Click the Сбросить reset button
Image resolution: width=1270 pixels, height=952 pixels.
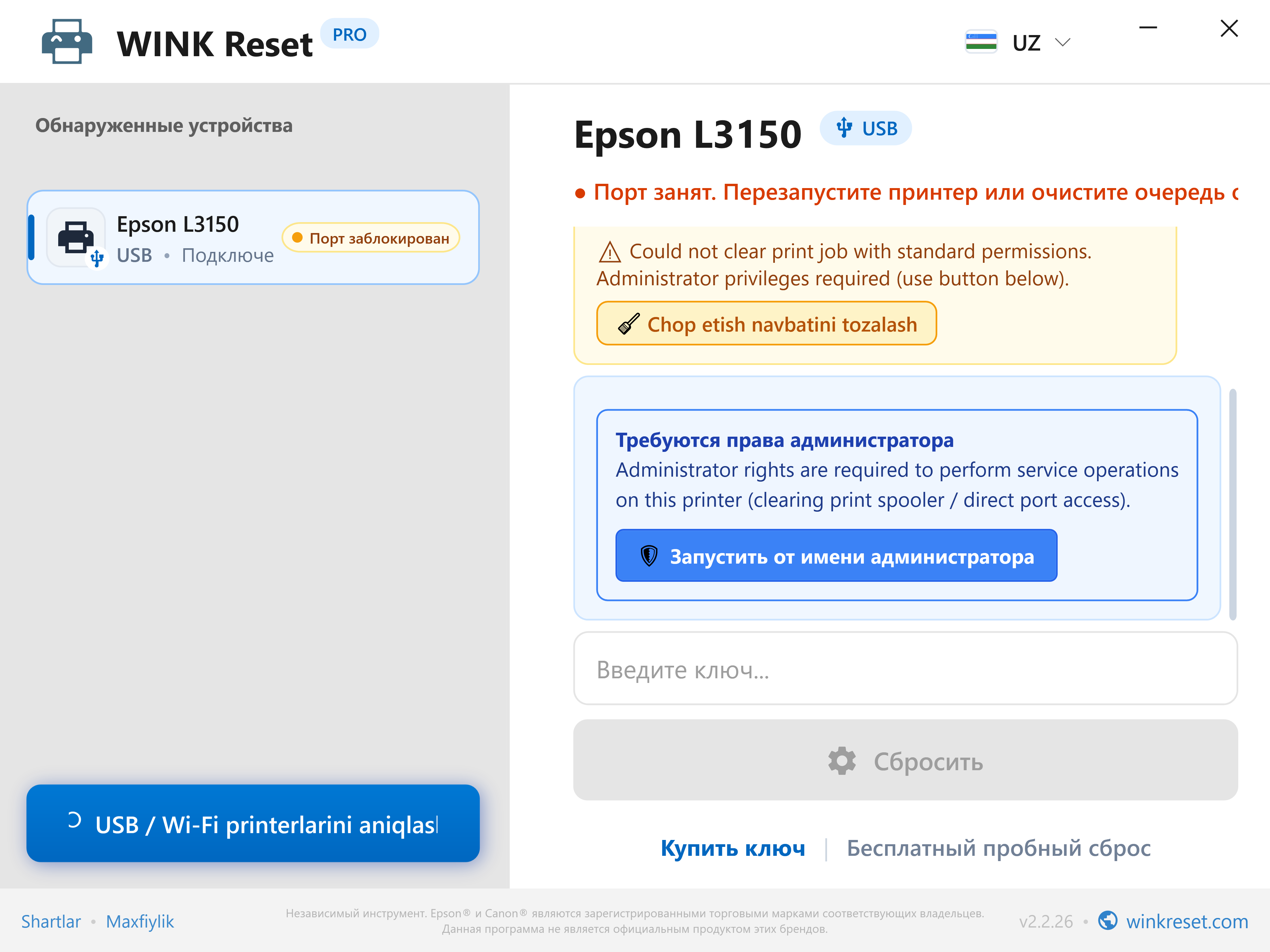[x=906, y=760]
